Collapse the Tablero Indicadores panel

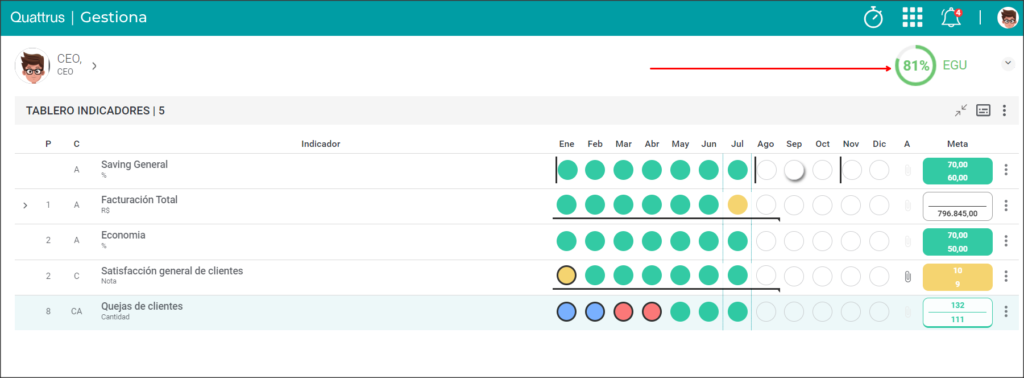point(961,110)
